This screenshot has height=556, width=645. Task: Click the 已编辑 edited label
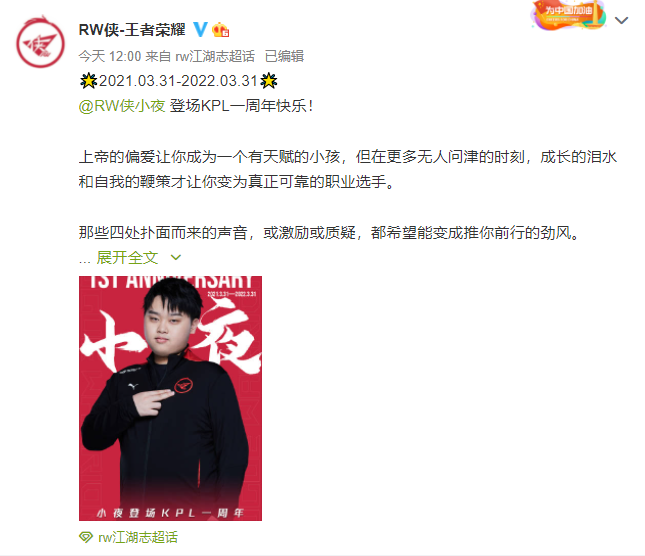pos(284,56)
